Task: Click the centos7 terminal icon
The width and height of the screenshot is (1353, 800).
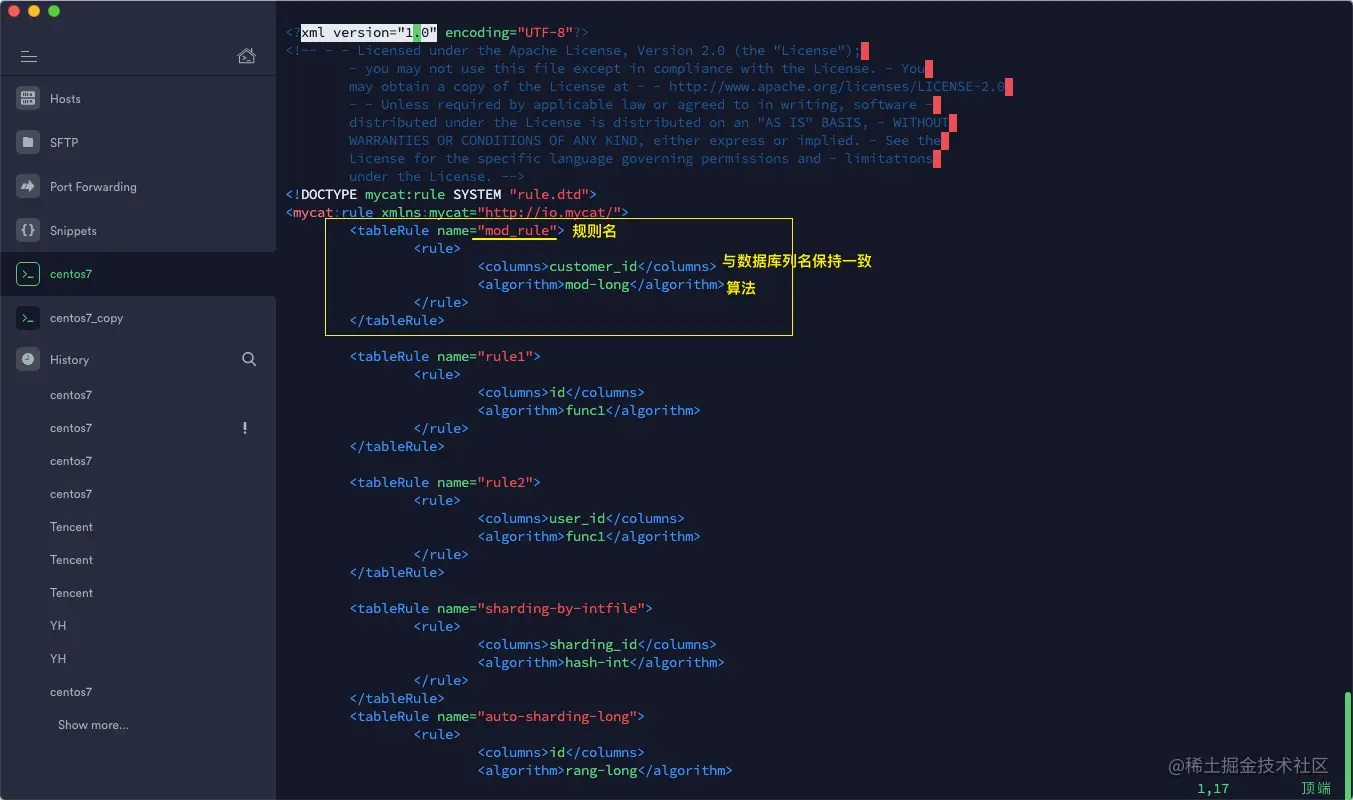Action: click(x=28, y=274)
